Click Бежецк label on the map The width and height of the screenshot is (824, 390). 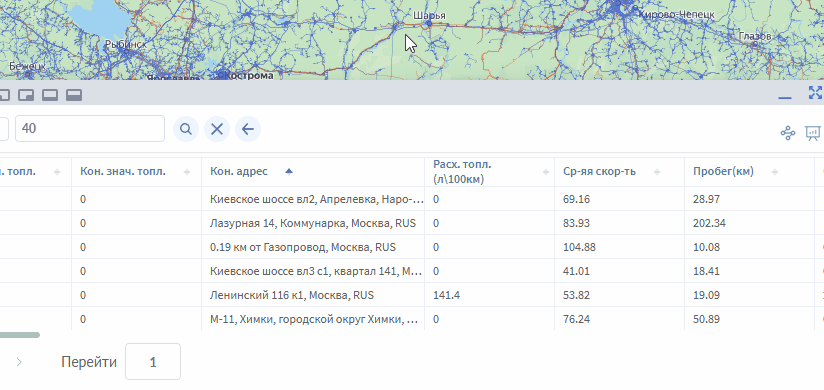[28, 66]
